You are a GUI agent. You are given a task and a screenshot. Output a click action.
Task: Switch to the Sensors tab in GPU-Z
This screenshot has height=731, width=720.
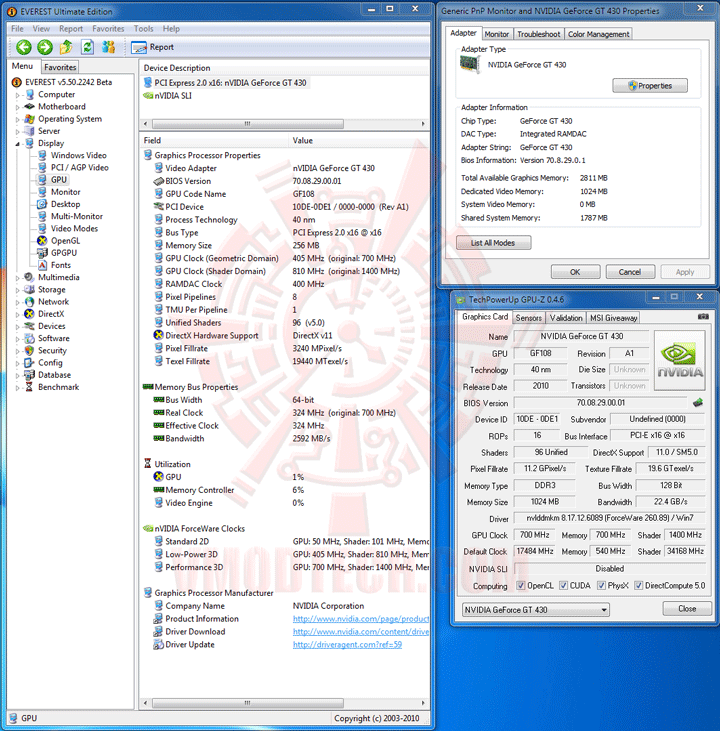pyautogui.click(x=528, y=318)
